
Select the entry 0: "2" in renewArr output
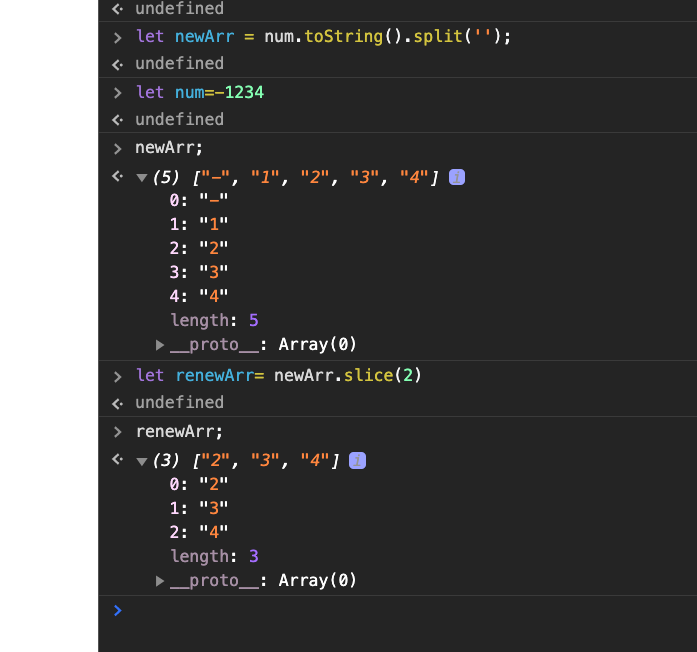[199, 484]
